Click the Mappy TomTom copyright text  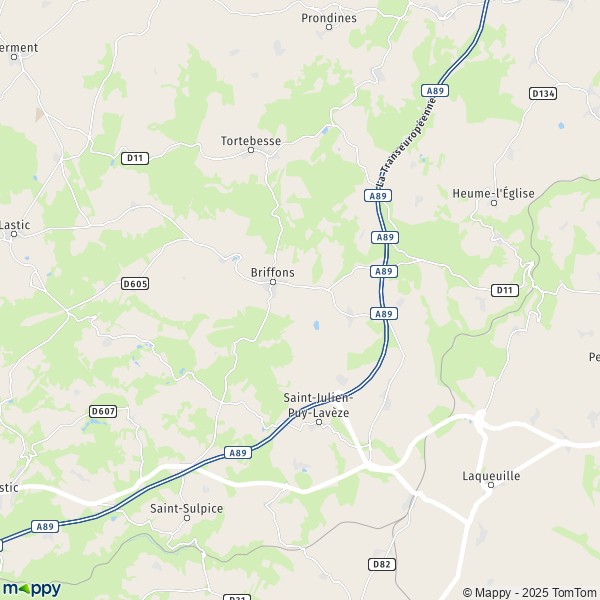pyautogui.click(x=531, y=592)
